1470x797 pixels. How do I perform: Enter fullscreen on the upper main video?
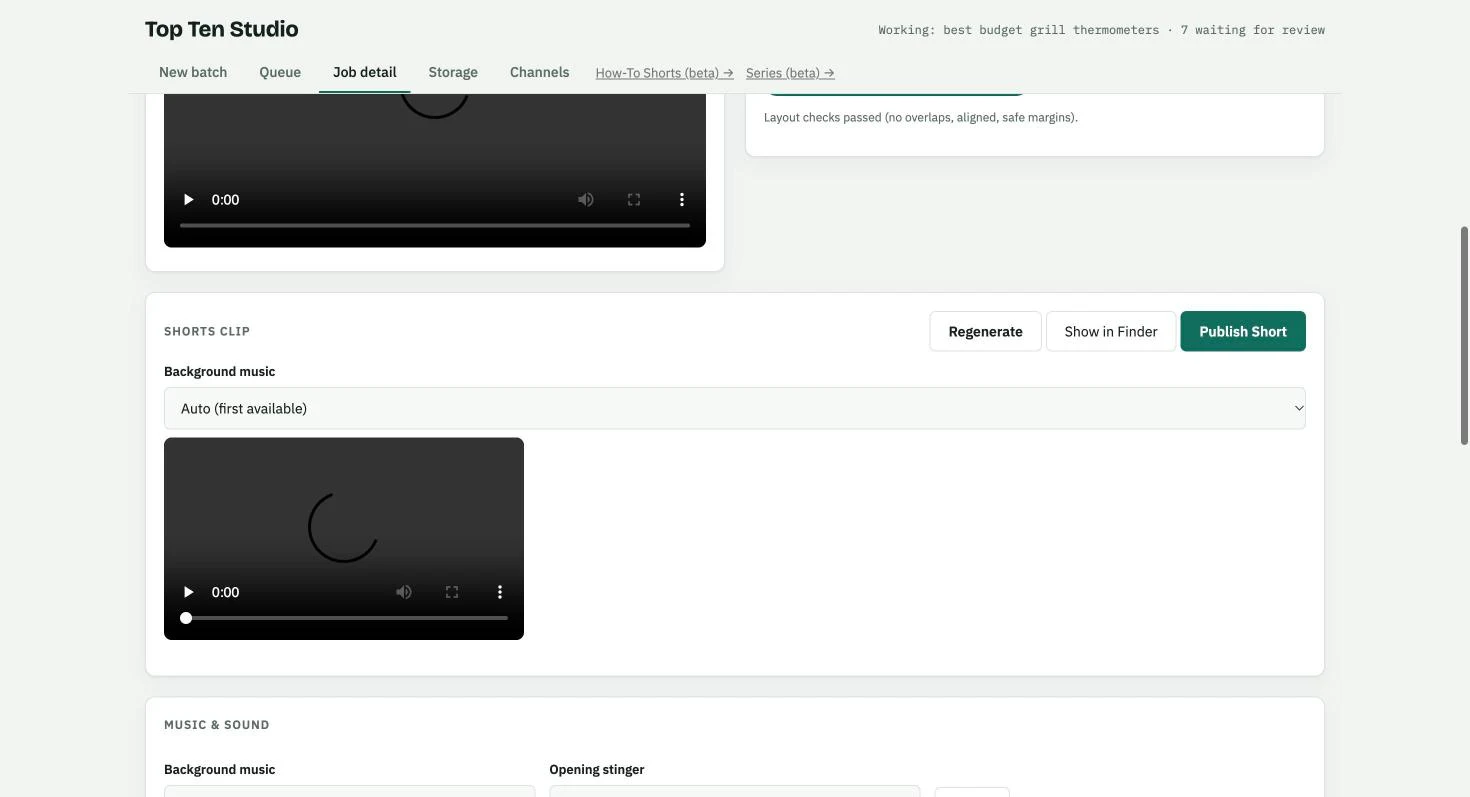click(x=634, y=200)
